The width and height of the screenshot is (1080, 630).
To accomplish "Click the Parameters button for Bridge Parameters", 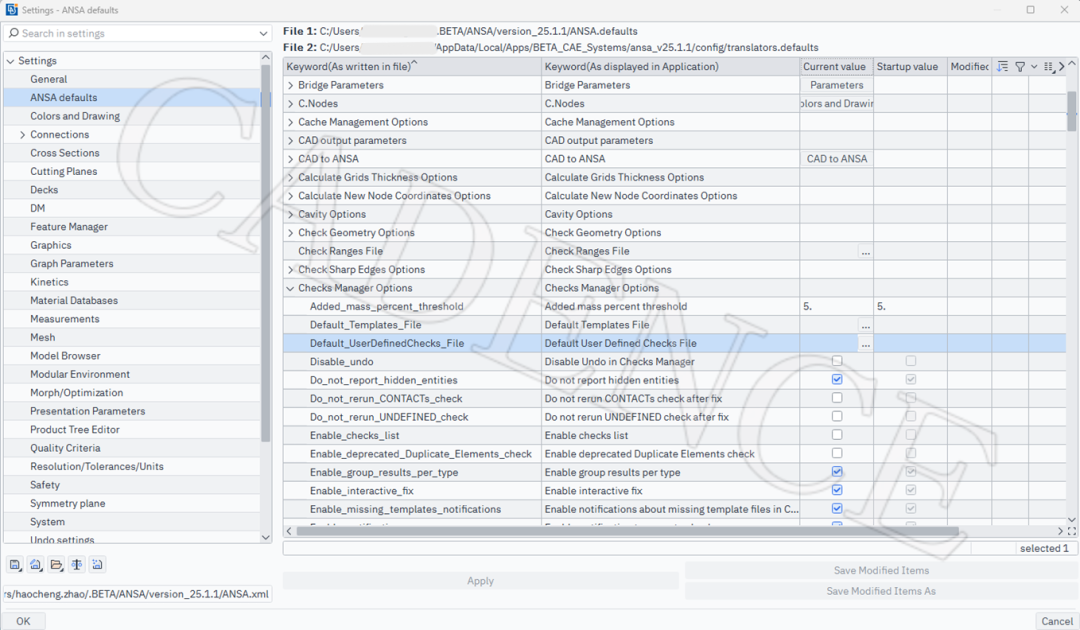I will 836,85.
